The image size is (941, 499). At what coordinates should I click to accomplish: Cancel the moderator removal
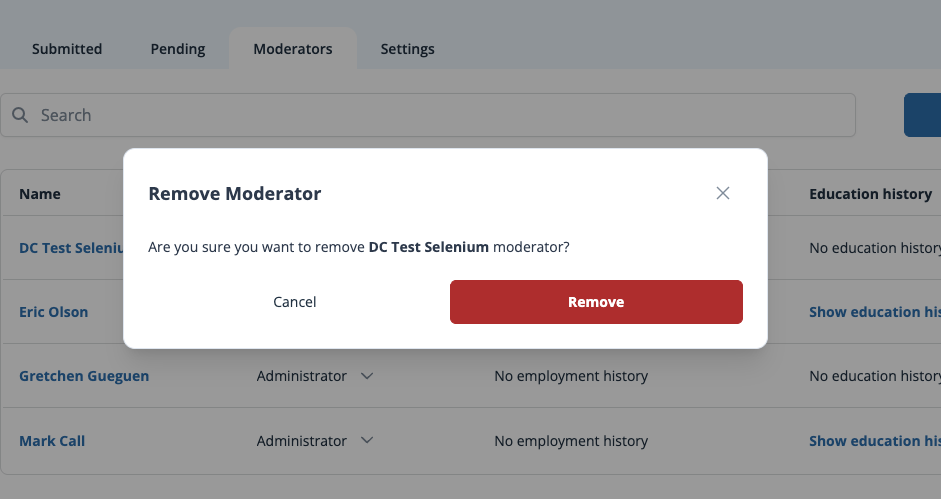tap(295, 302)
